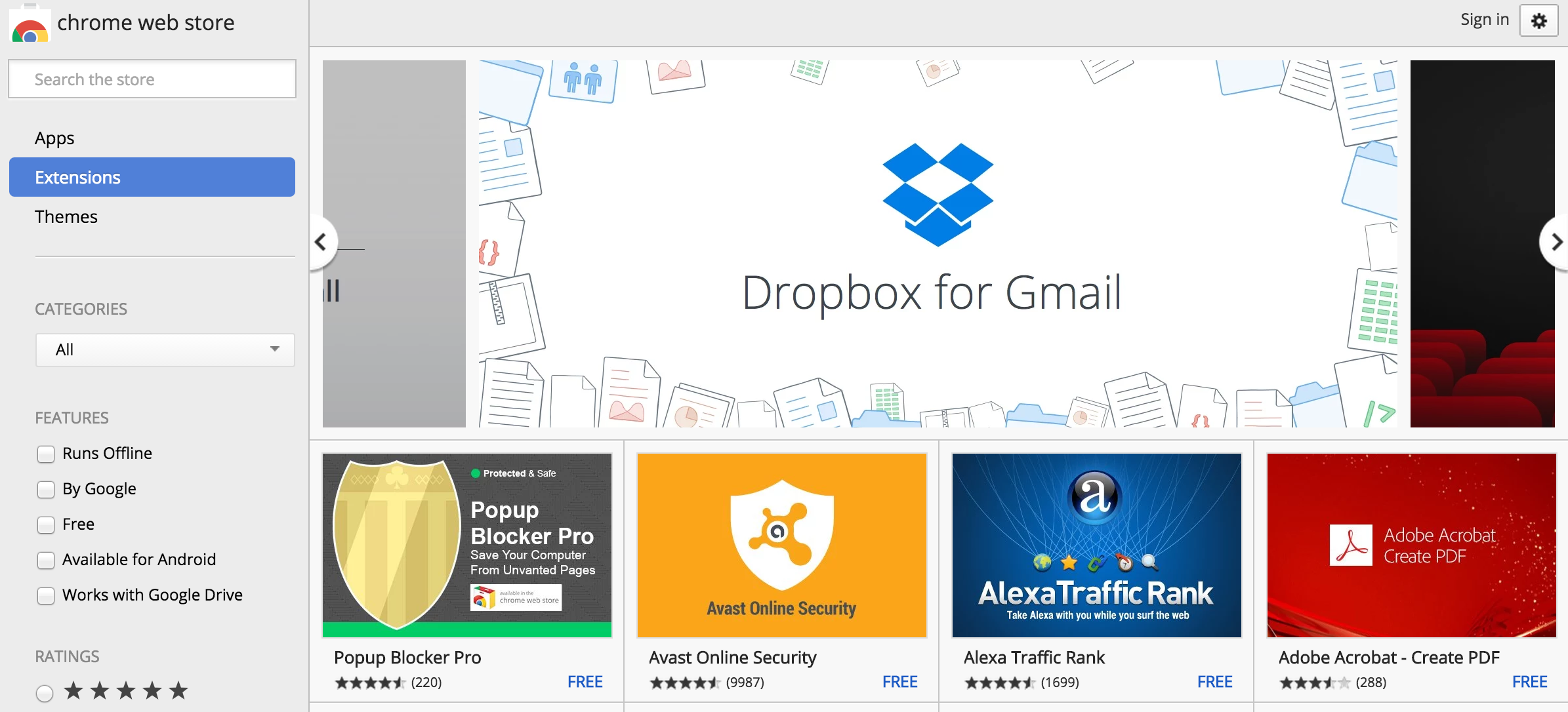The width and height of the screenshot is (1568, 712).
Task: Click the Themes menu item in sidebar
Action: [x=65, y=215]
